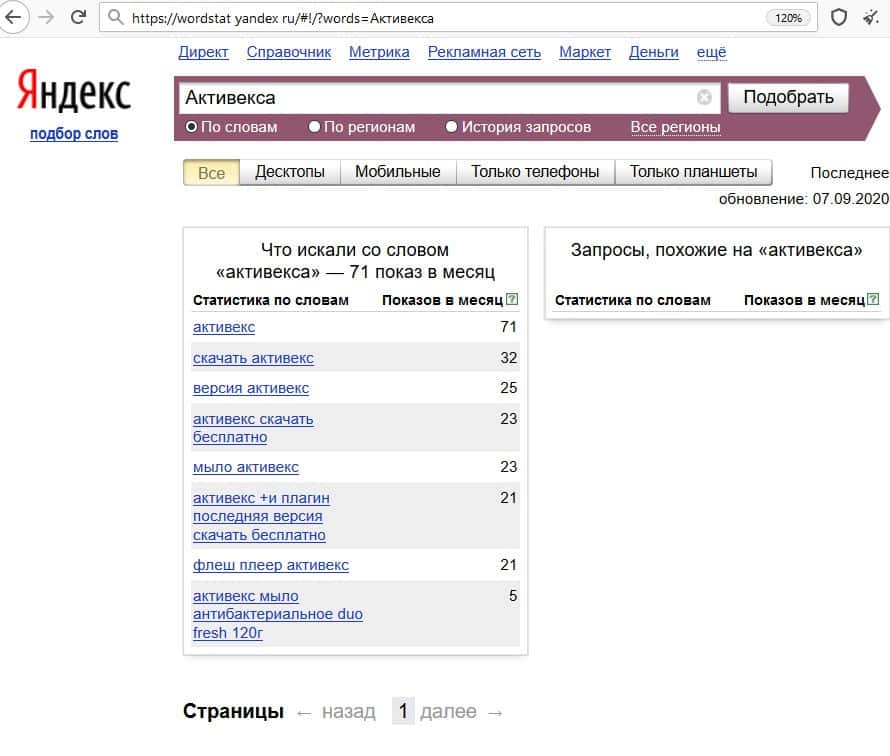
Task: Click the 5 count for duo fresh row
Action: pos(513,595)
